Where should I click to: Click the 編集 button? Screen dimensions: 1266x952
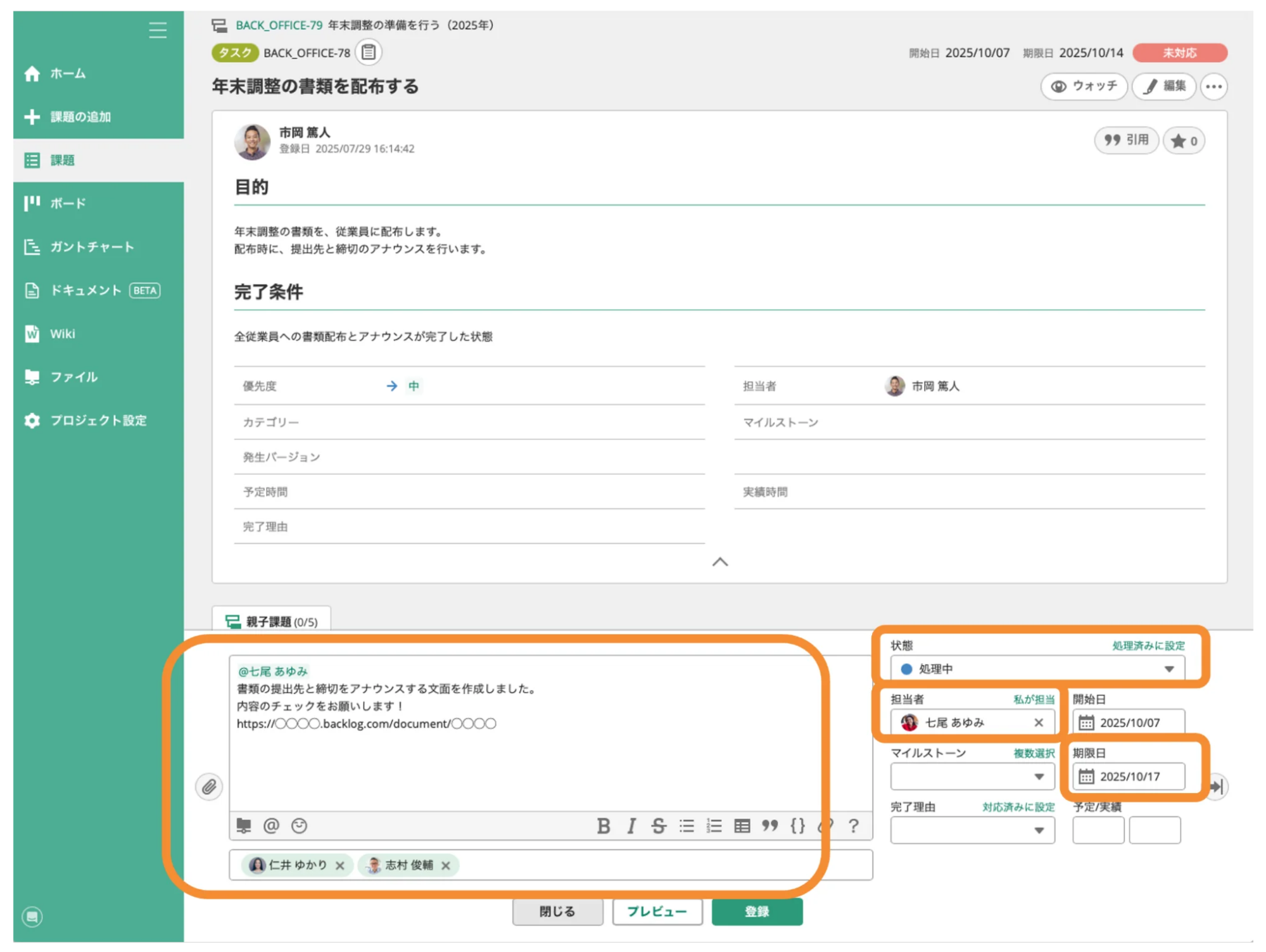(1163, 86)
